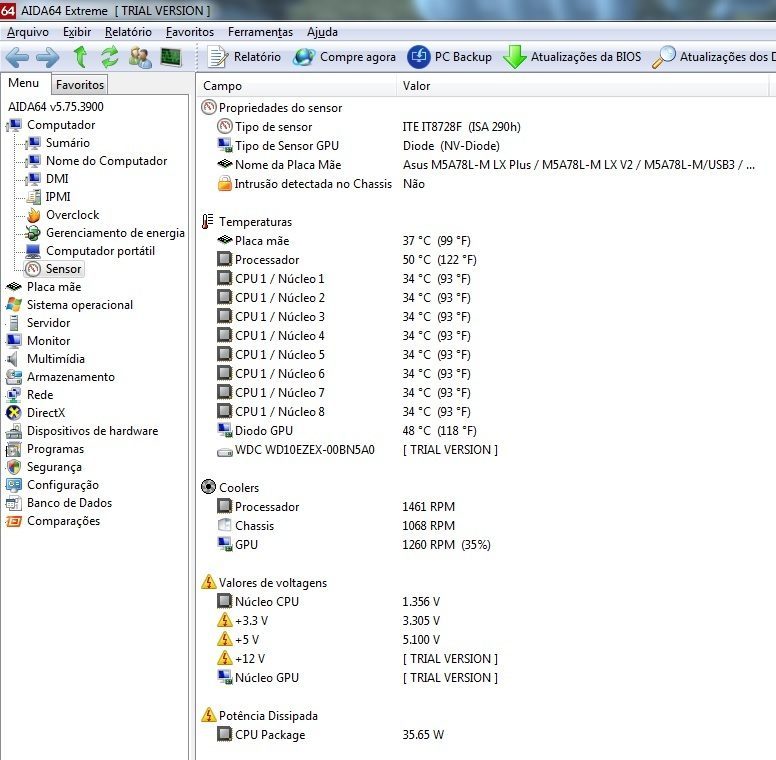Open the Relatório menu
The image size is (776, 760).
[x=128, y=32]
